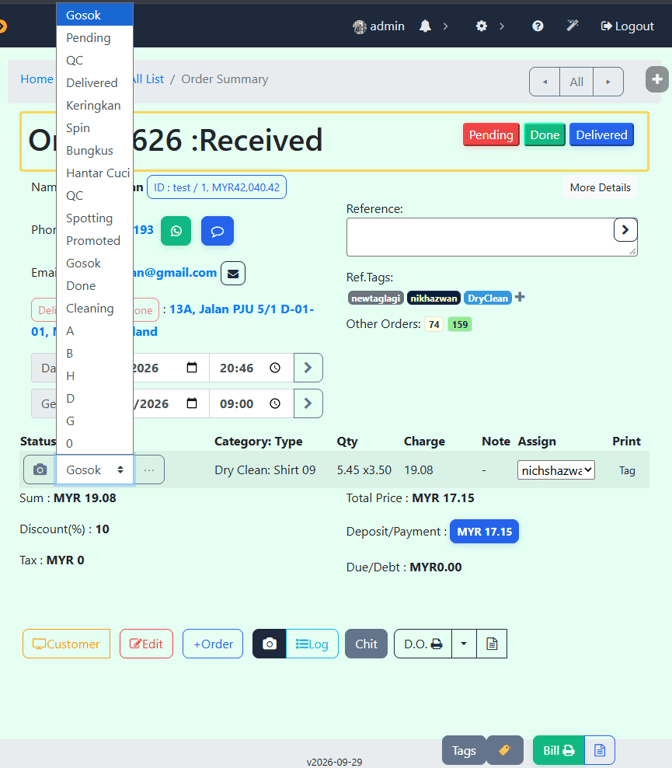Click the camera icon in status row
The width and height of the screenshot is (672, 768).
pos(40,470)
